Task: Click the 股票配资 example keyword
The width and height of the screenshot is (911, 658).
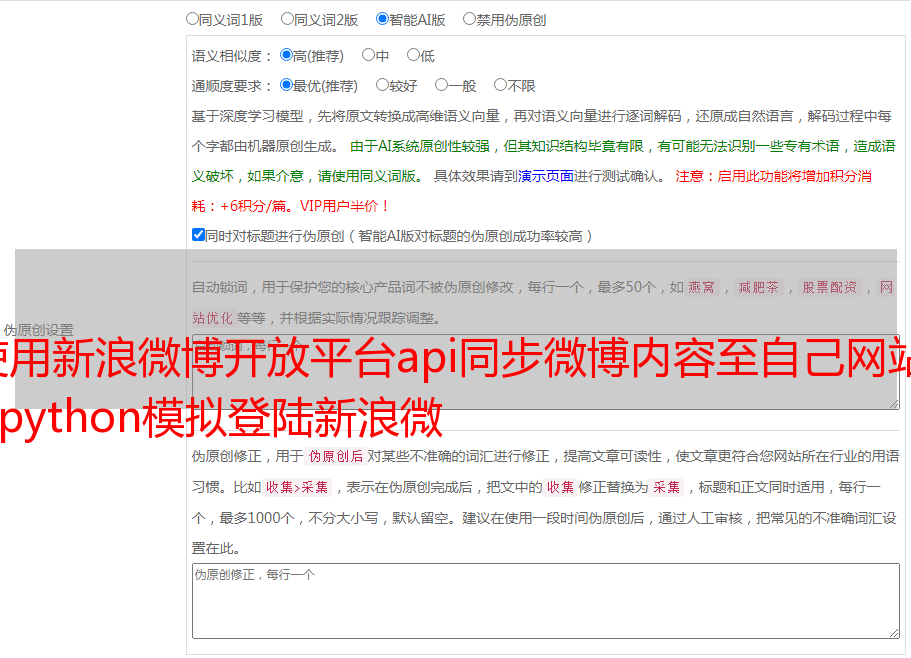Action: [x=830, y=287]
